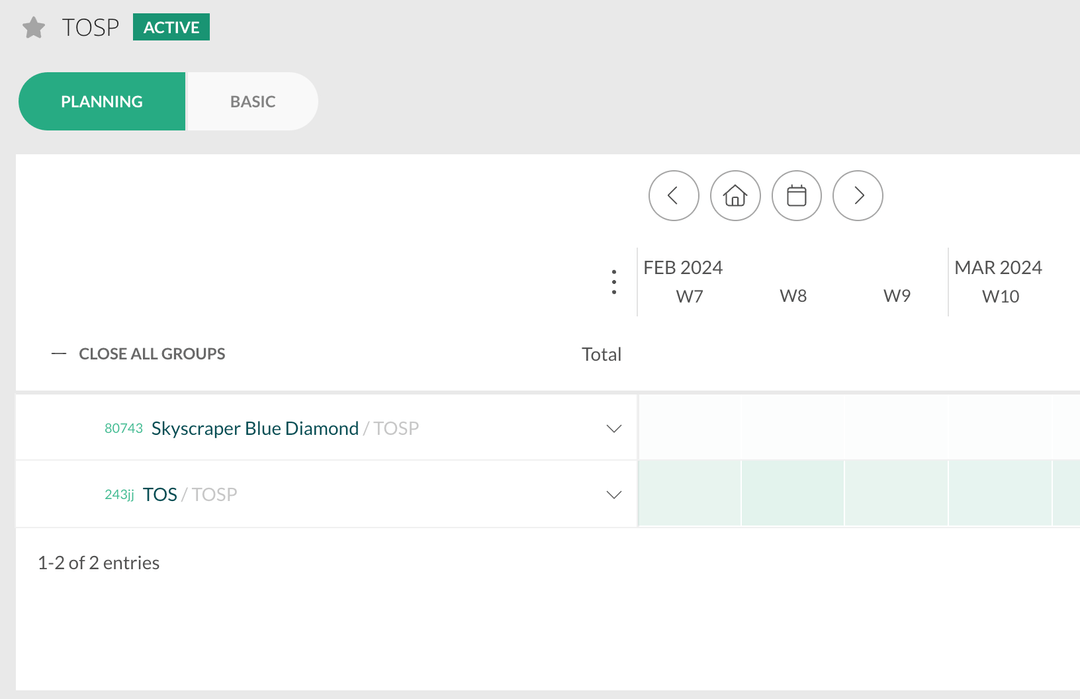Screen dimensions: 1080x699
Task: Open project 80743 Skyscraper Blue Diamond
Action: (254, 427)
